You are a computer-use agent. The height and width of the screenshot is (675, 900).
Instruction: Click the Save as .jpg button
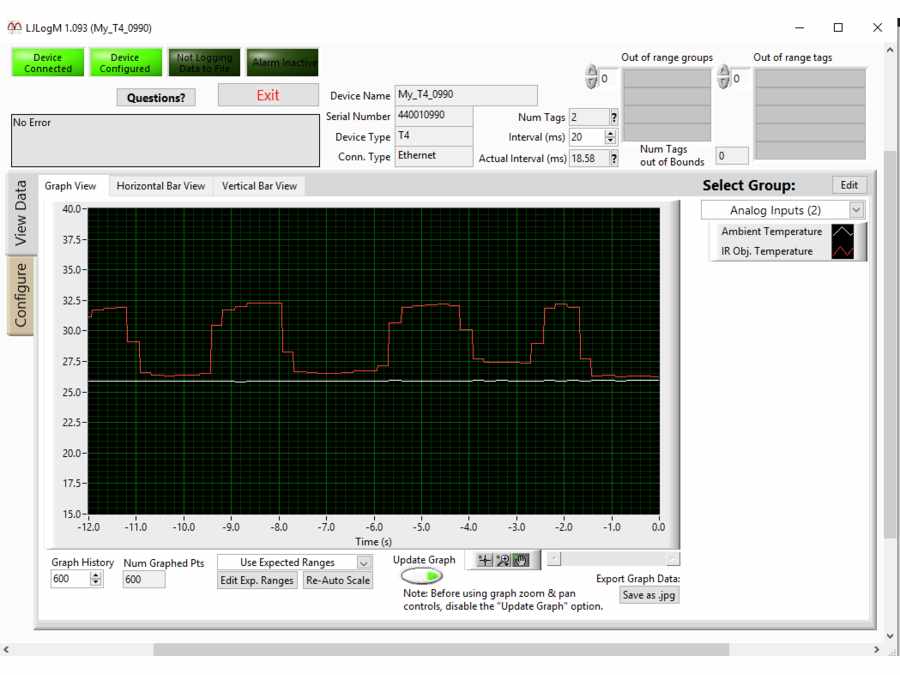point(651,595)
